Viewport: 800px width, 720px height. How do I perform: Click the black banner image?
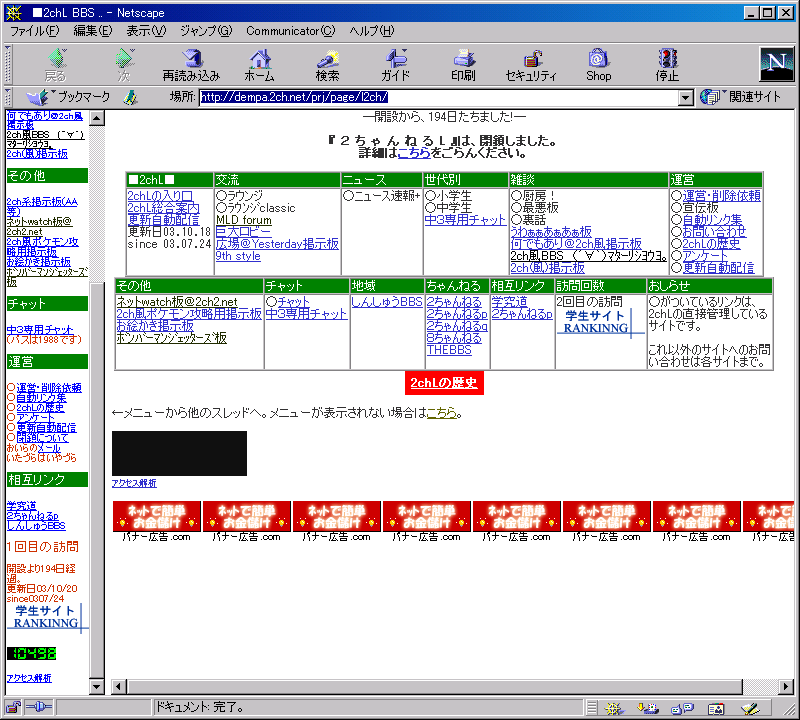point(179,454)
